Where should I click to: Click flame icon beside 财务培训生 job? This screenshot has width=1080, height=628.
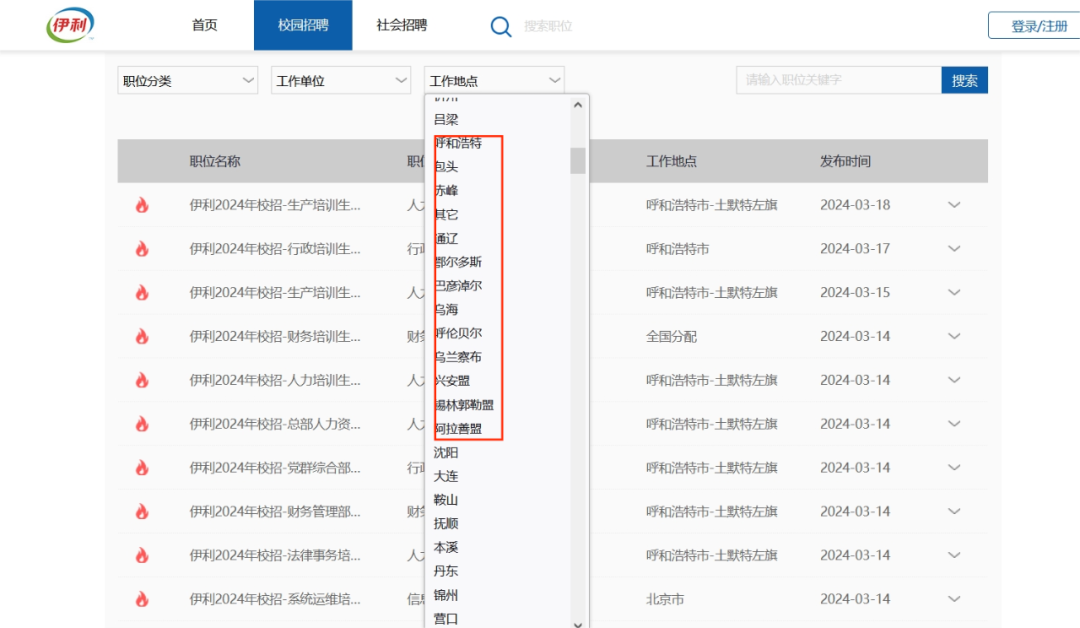point(142,336)
